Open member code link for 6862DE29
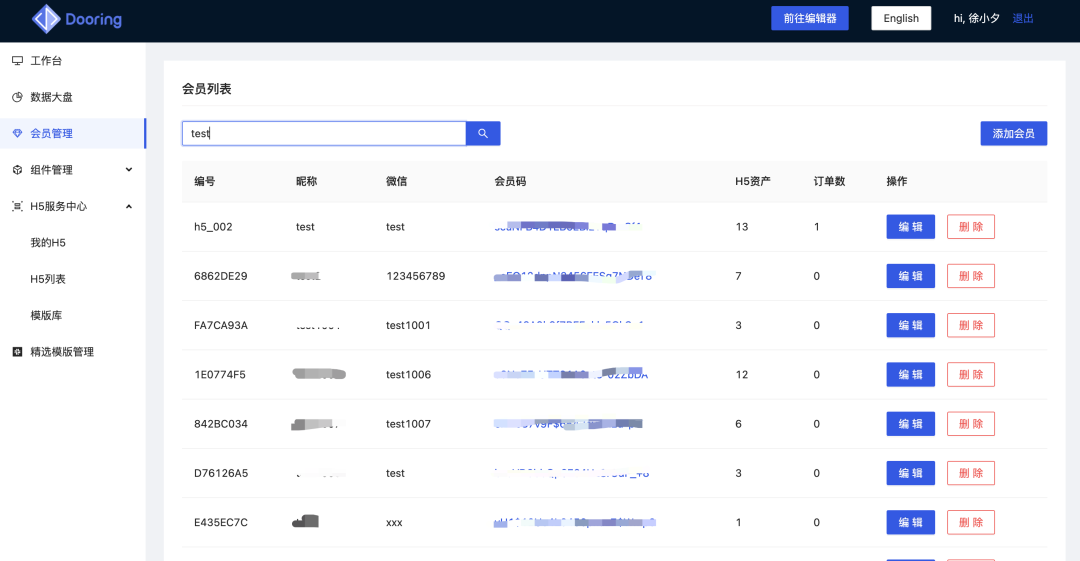The image size is (1080, 561). point(573,276)
